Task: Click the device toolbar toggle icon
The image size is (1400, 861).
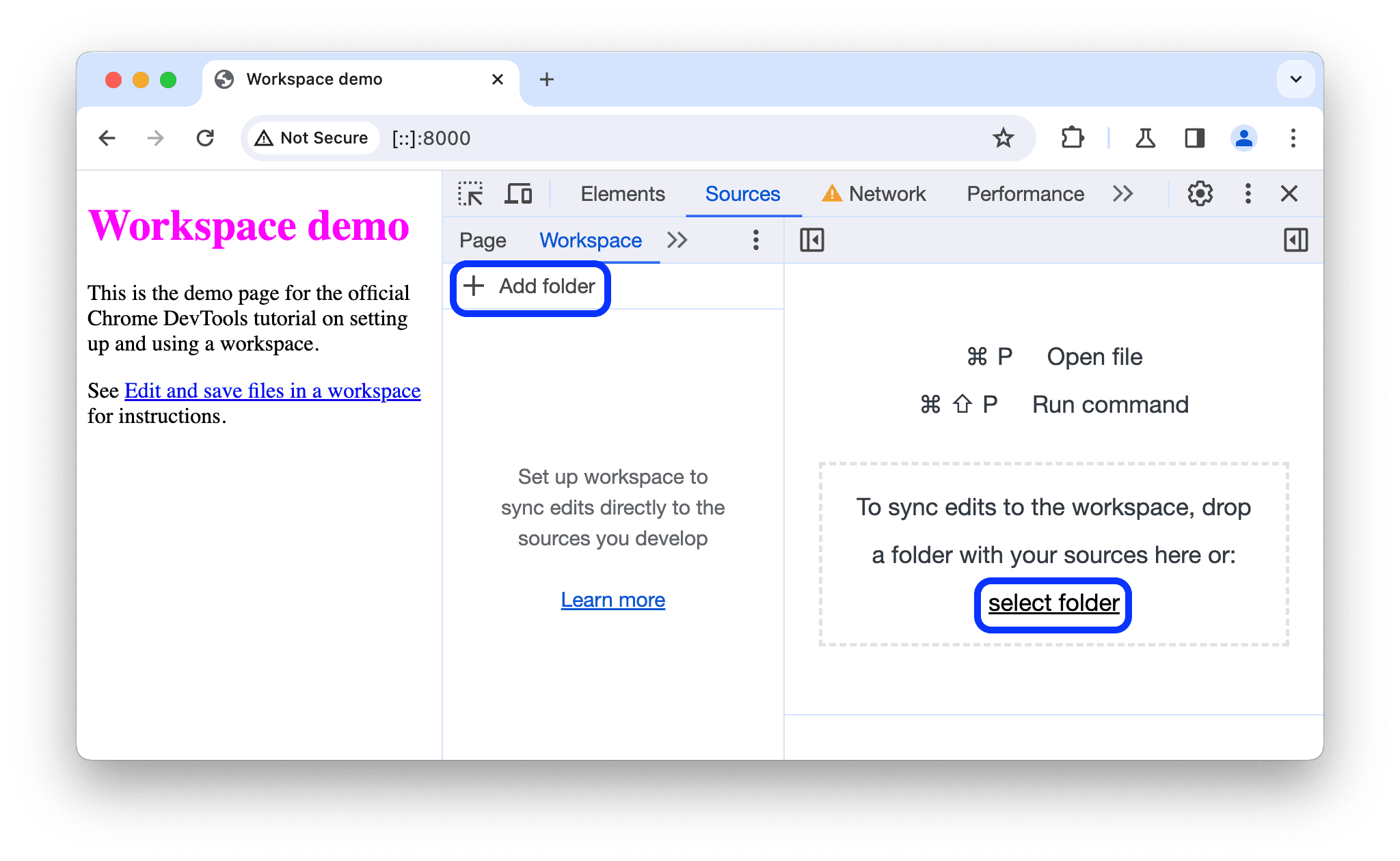Action: pyautogui.click(x=518, y=194)
